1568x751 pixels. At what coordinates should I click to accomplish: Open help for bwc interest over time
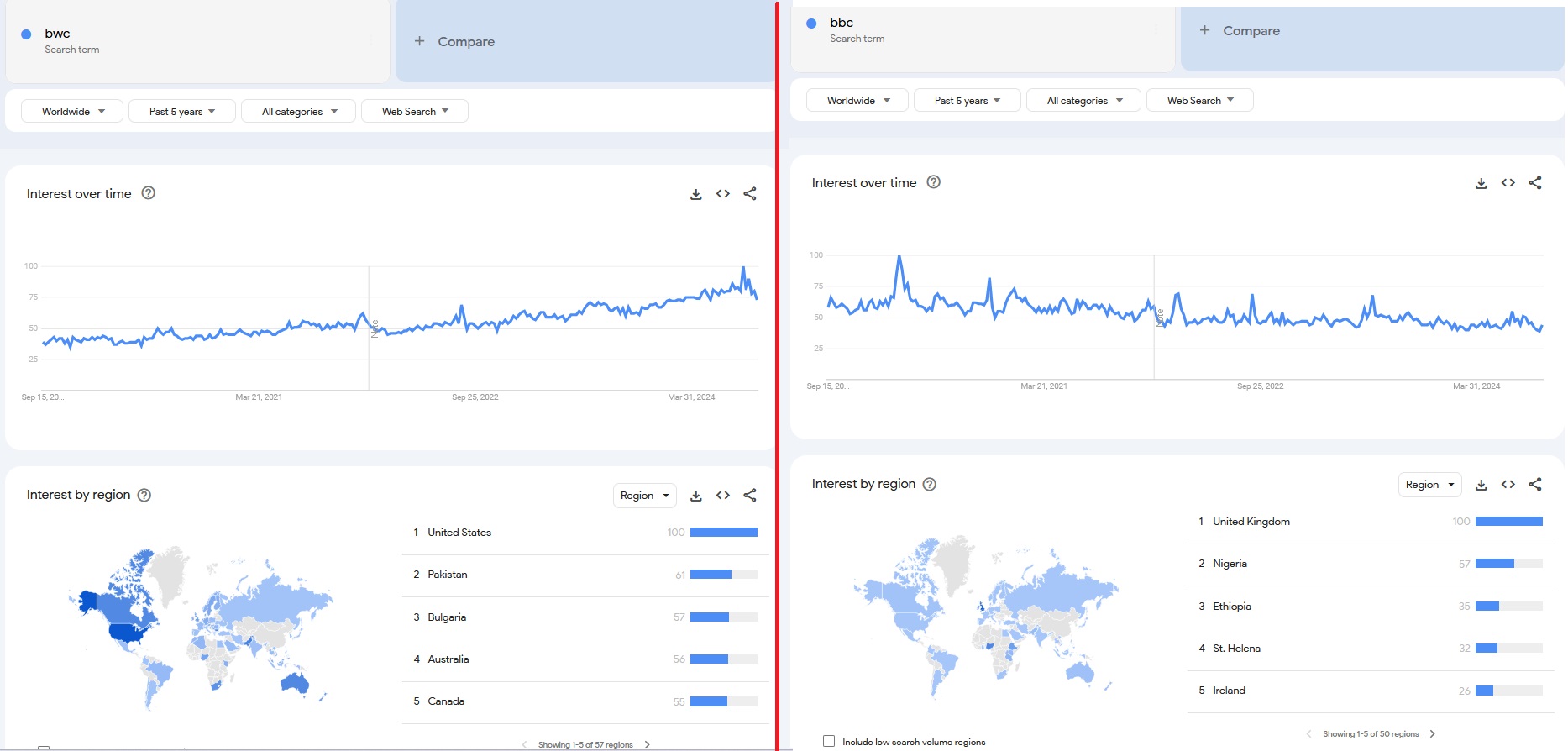pyautogui.click(x=149, y=193)
